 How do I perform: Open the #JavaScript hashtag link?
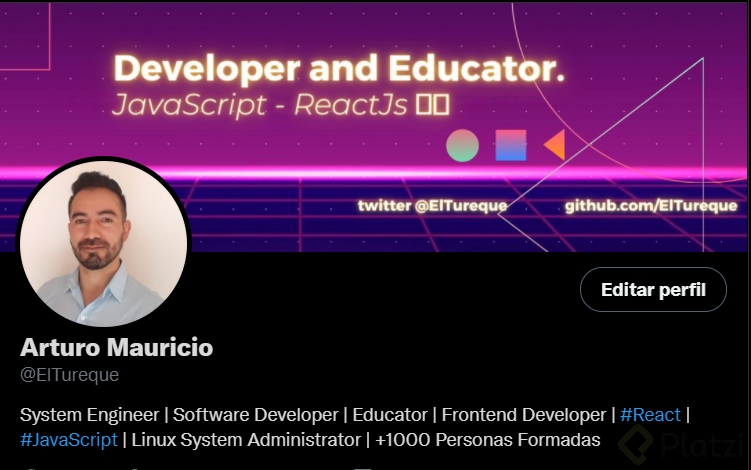coord(68,440)
